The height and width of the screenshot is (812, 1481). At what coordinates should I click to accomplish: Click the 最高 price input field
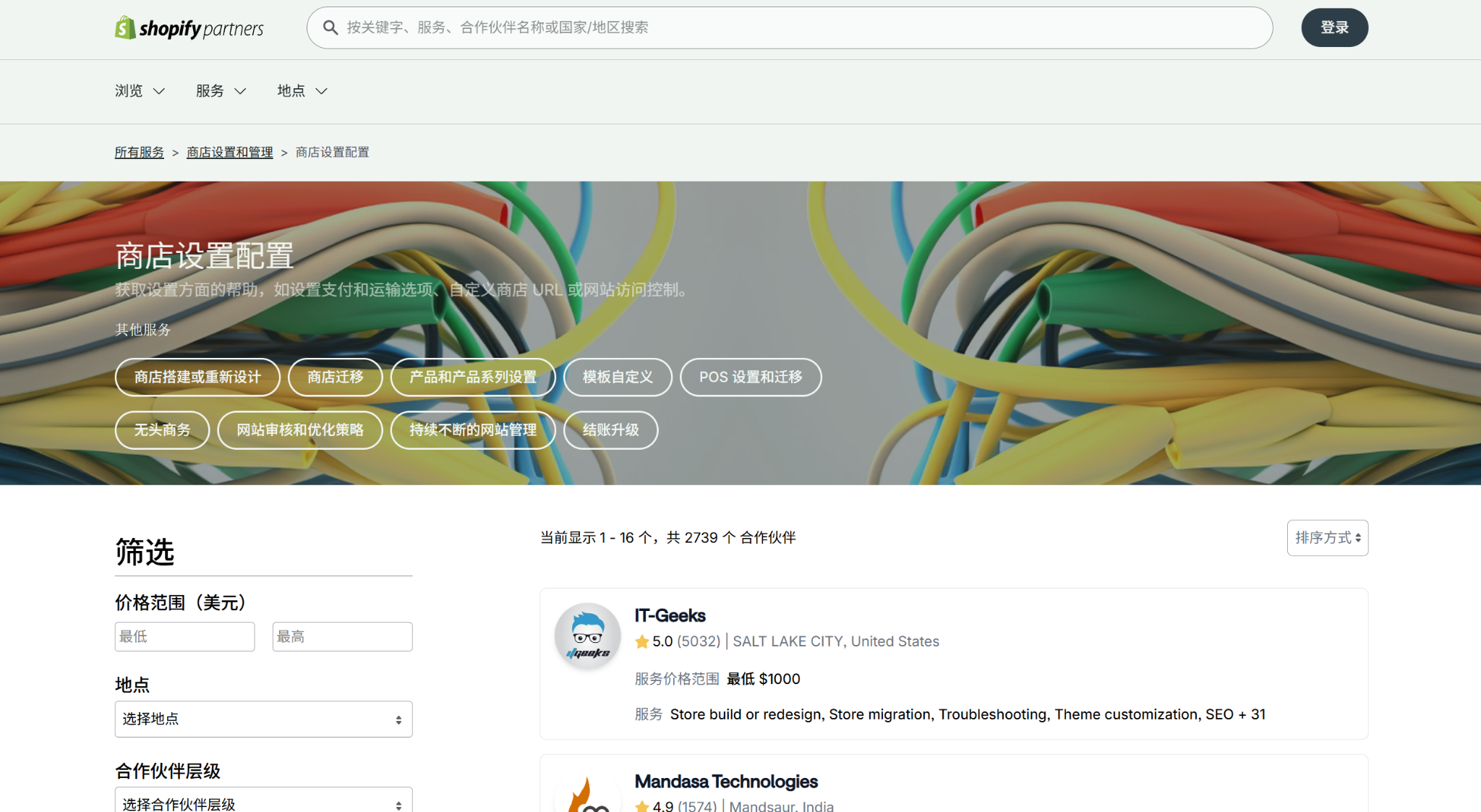(342, 636)
